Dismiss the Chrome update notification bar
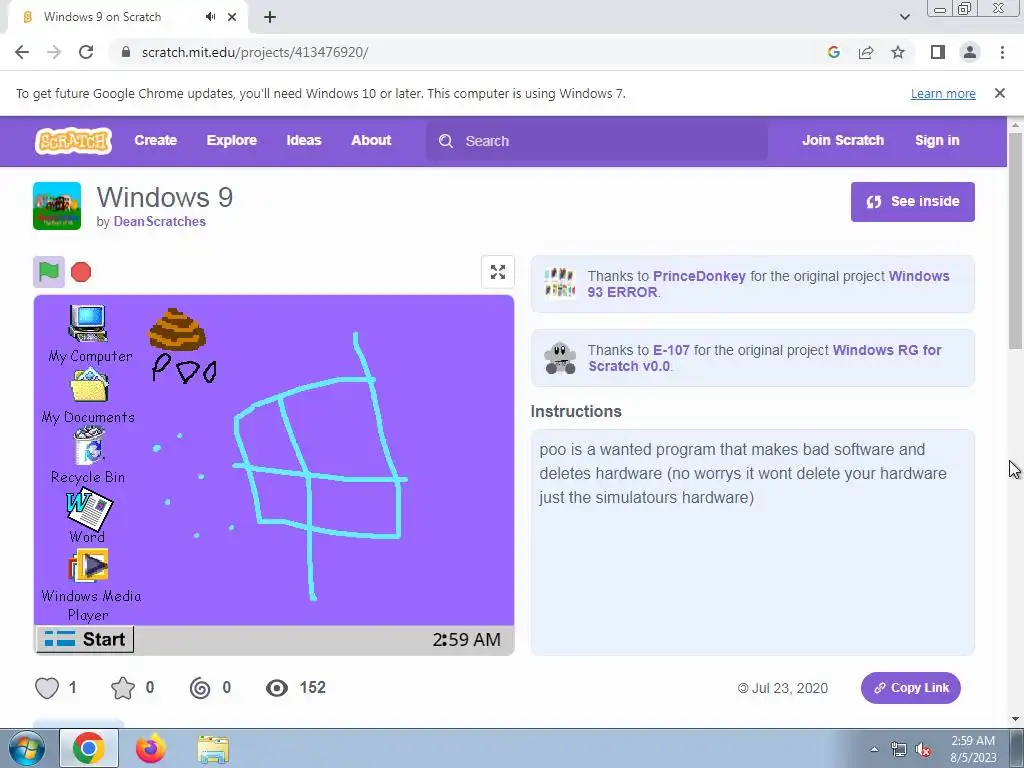This screenshot has width=1024, height=768. tap(999, 93)
